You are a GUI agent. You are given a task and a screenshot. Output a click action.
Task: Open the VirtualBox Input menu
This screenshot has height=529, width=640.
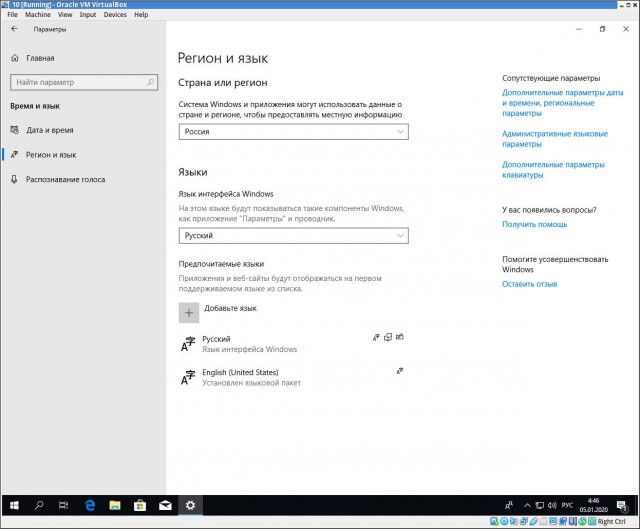click(x=88, y=15)
